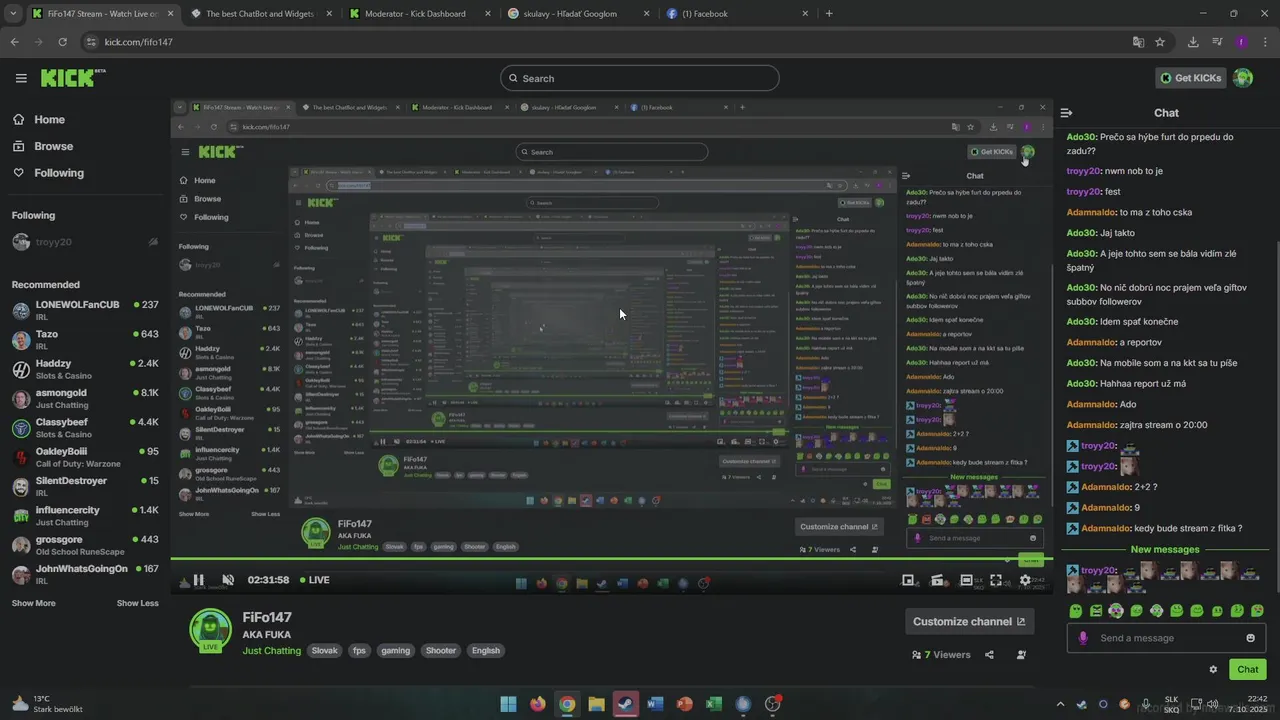Viewport: 1280px width, 720px height.
Task: Share the channel using the share icon
Action: tap(989, 655)
